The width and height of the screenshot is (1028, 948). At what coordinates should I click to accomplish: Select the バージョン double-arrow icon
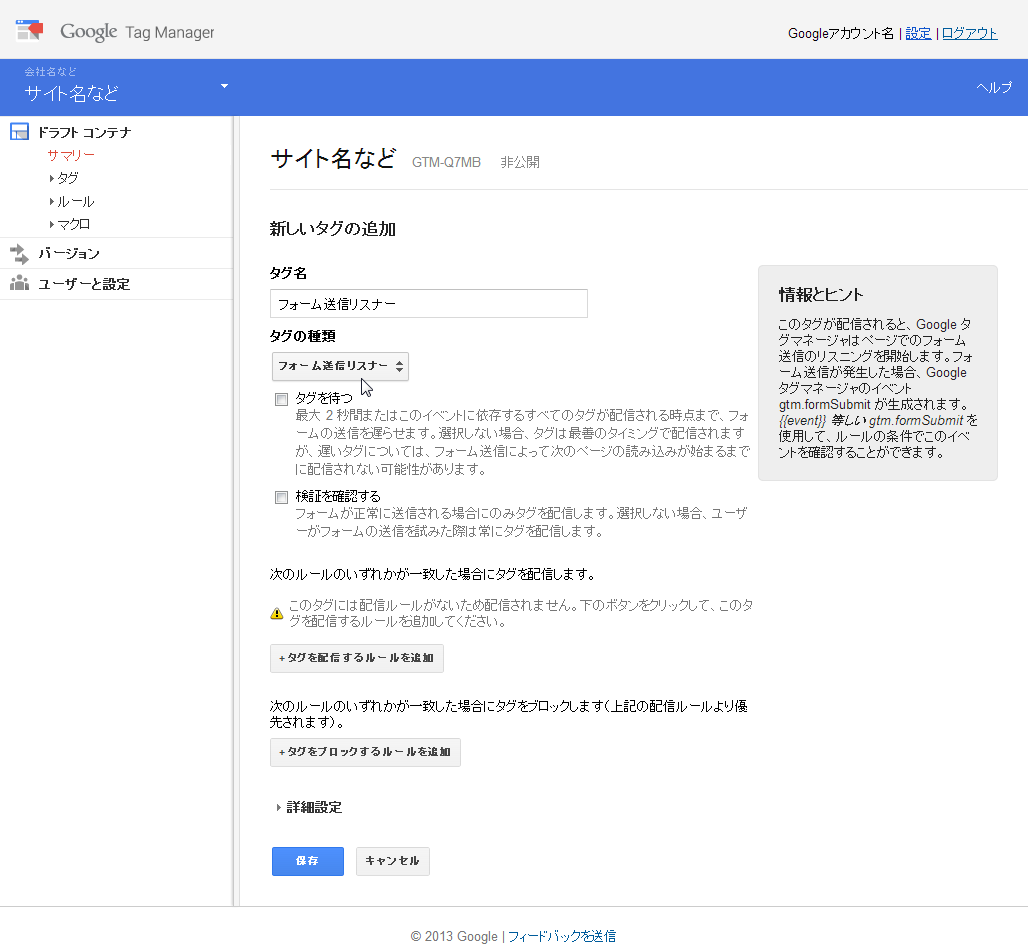[18, 253]
